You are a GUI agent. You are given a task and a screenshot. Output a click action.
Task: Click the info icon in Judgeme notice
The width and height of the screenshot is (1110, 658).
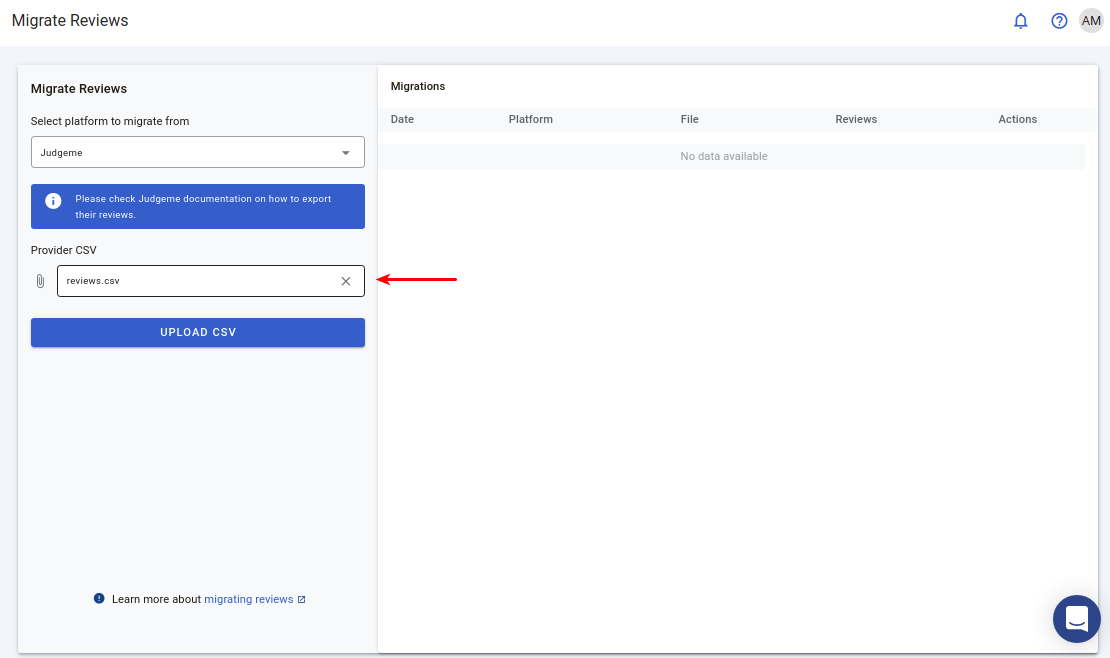click(53, 201)
